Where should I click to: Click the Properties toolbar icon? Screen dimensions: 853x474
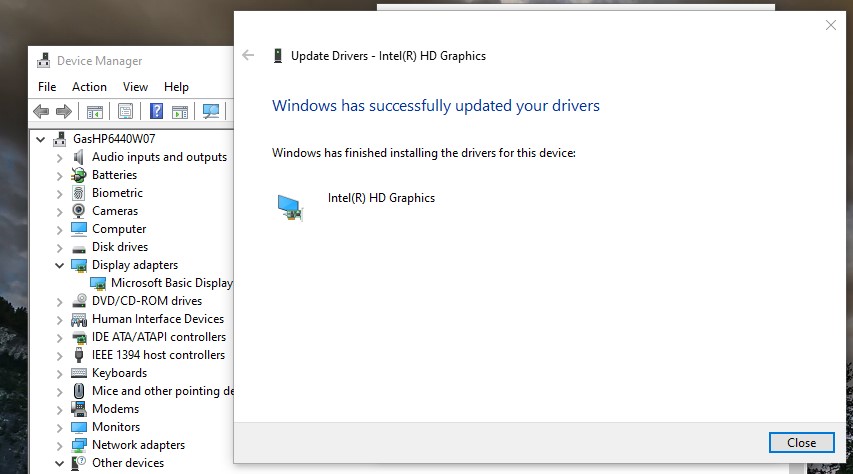(125, 112)
